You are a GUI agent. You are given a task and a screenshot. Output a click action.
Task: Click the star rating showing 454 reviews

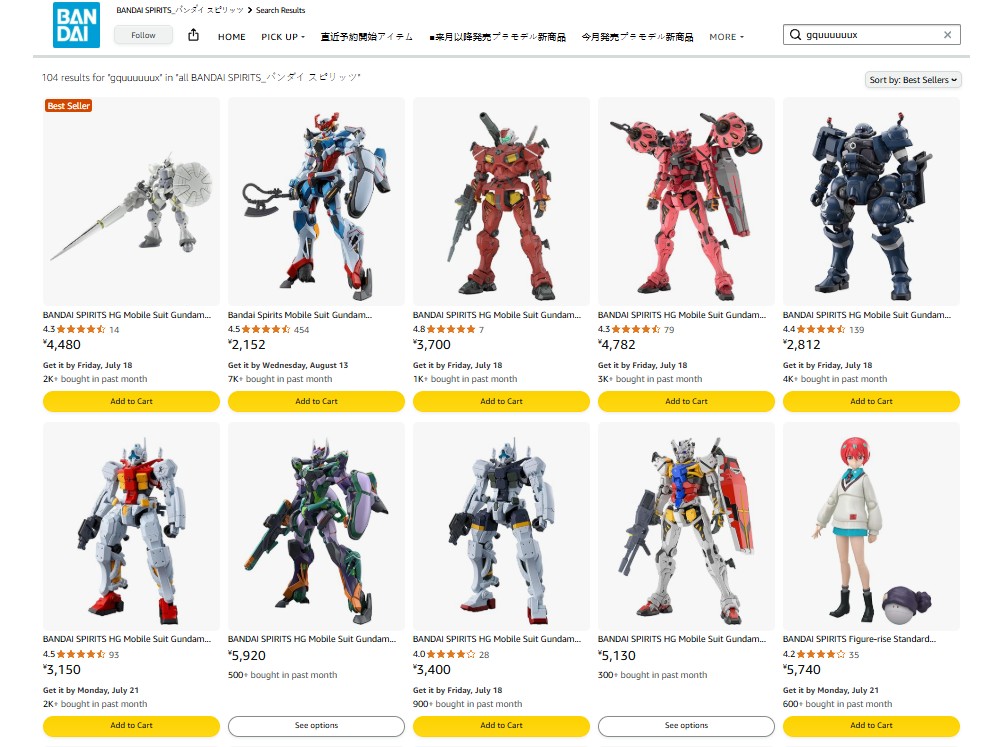click(x=268, y=330)
